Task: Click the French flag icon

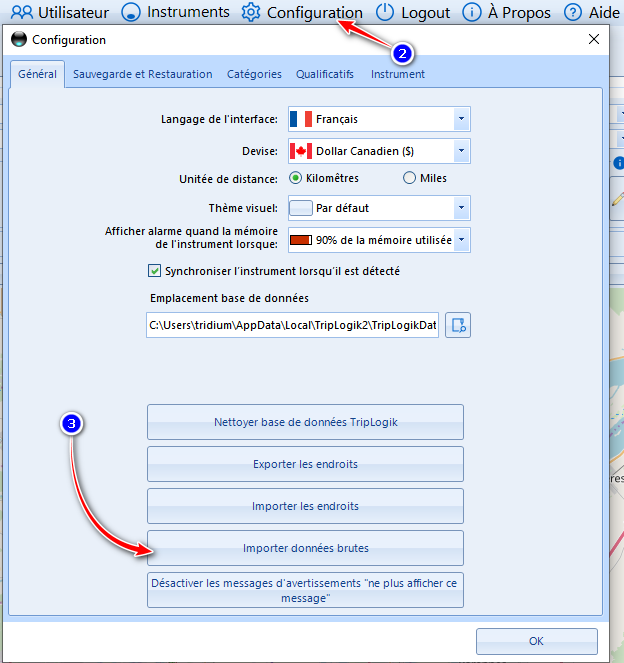Action: [301, 119]
